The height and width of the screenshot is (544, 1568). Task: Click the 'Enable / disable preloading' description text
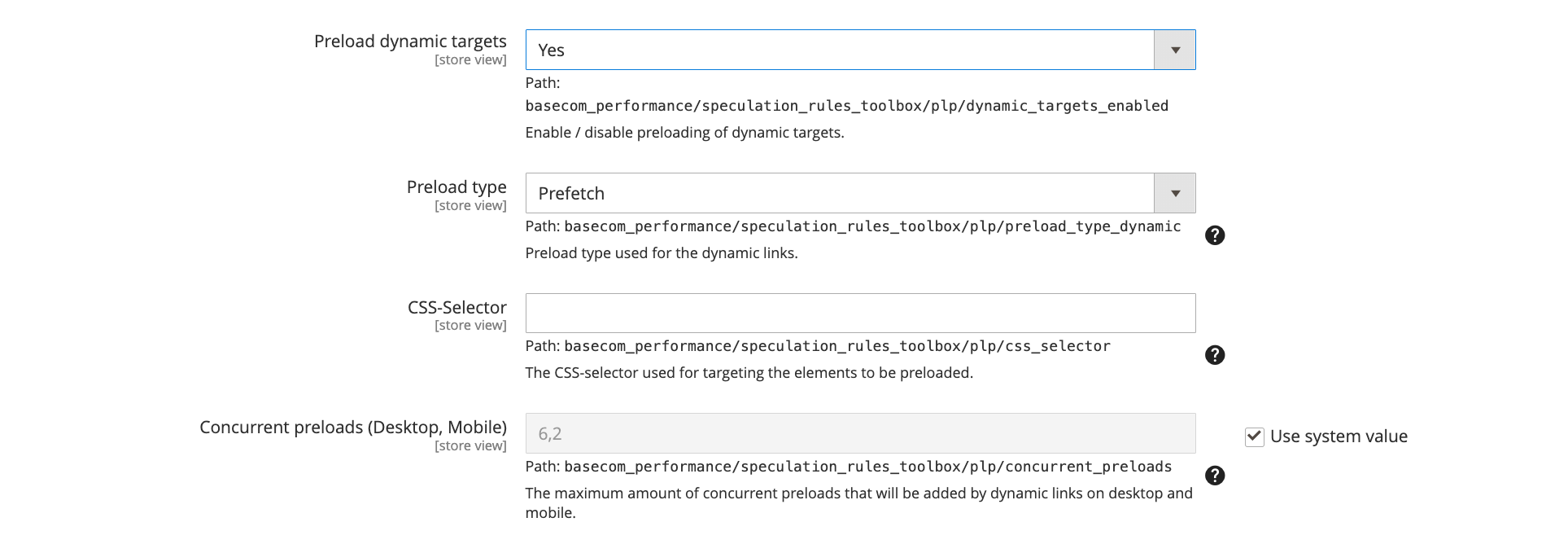684,133
